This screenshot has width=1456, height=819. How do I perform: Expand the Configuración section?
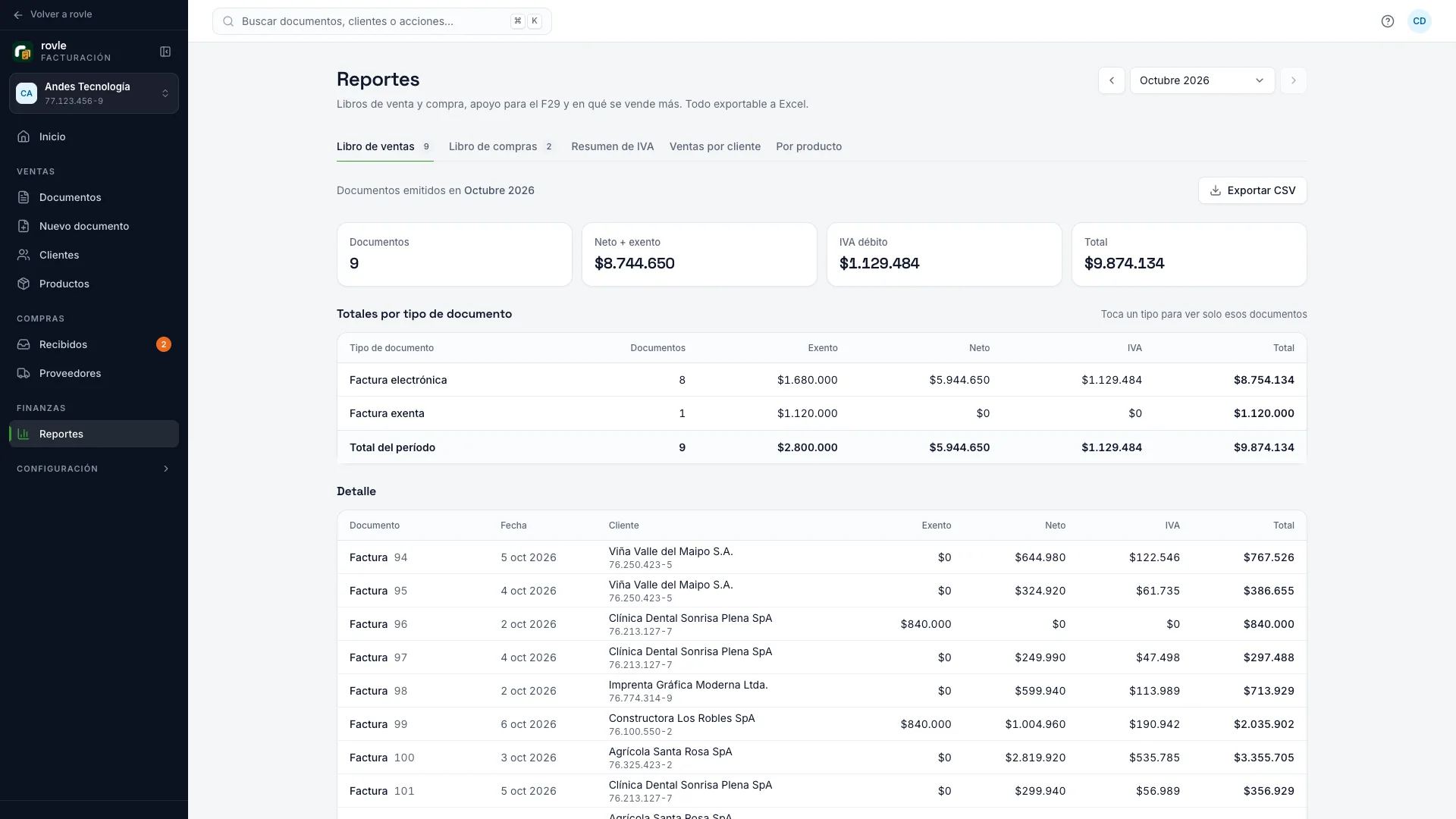point(94,469)
